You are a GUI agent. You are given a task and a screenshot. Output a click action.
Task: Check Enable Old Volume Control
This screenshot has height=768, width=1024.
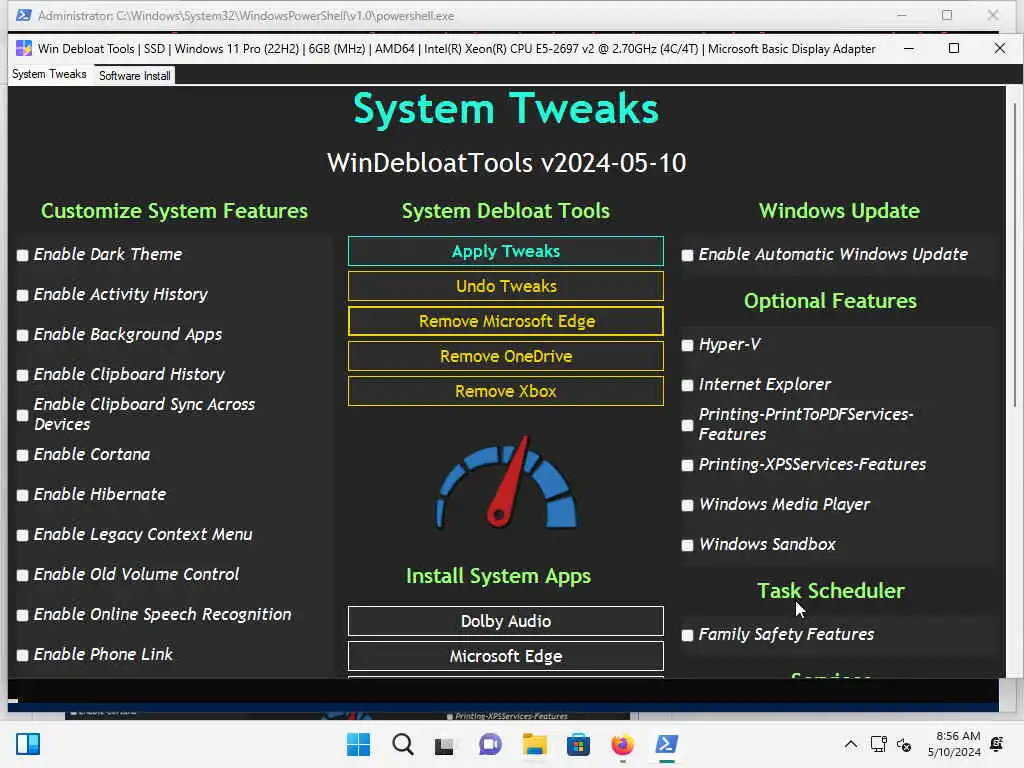pyautogui.click(x=22, y=575)
